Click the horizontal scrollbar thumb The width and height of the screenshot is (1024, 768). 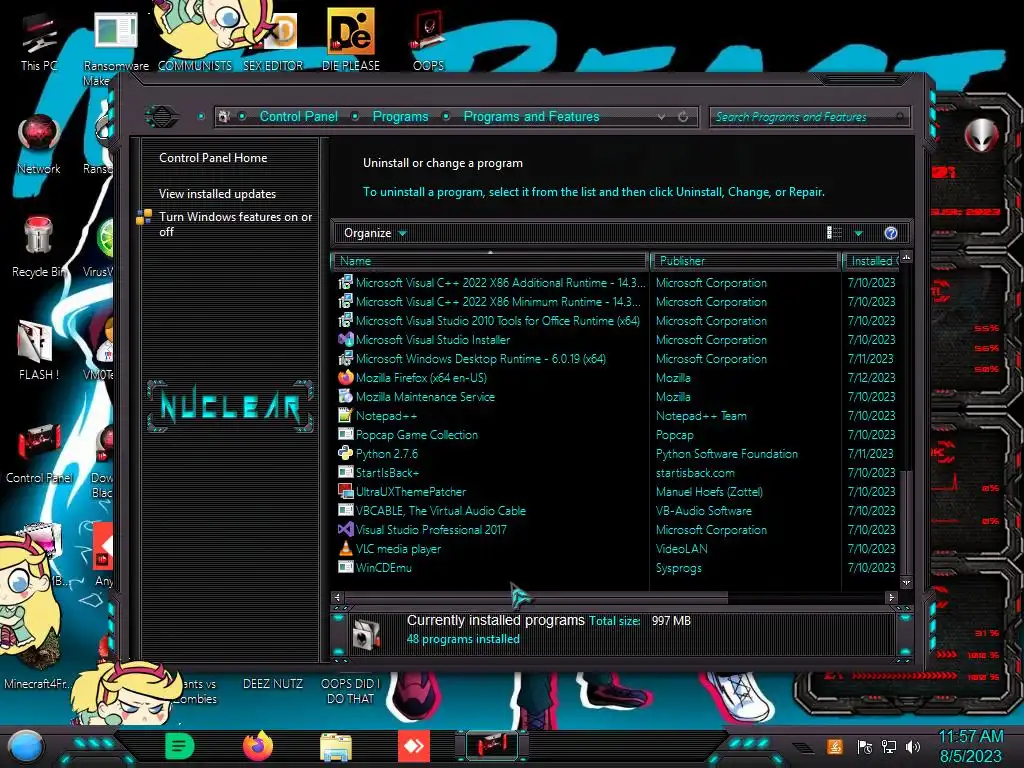pos(536,598)
